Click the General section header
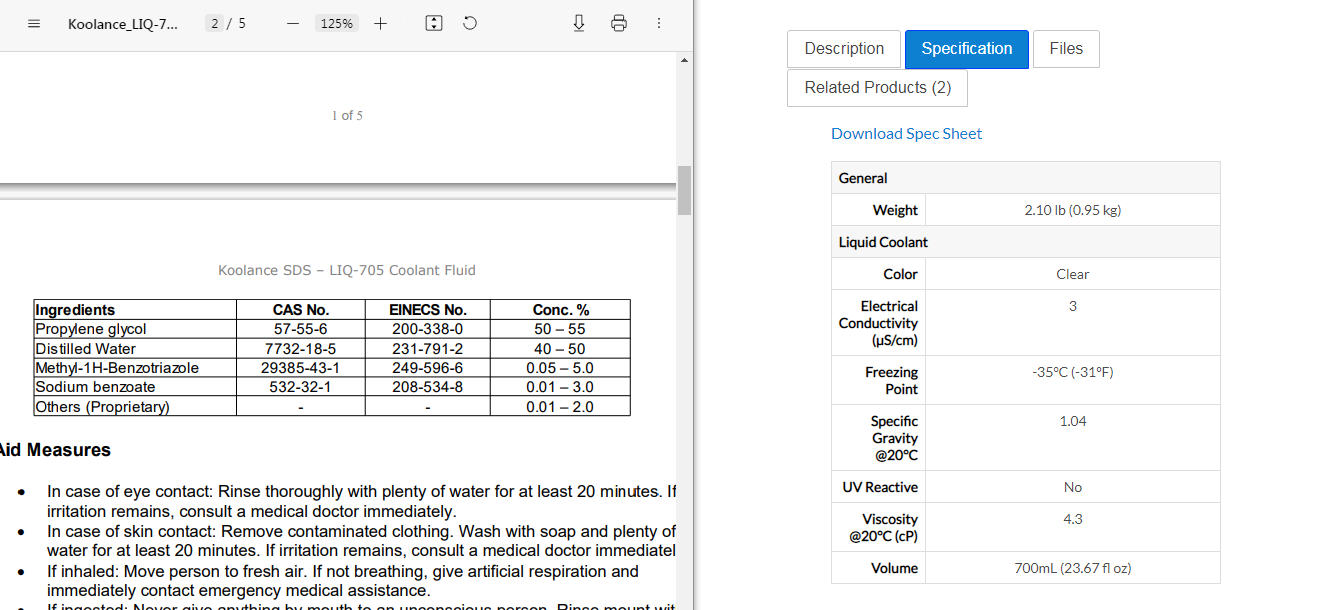Viewport: 1329px width, 610px height. tap(1025, 178)
